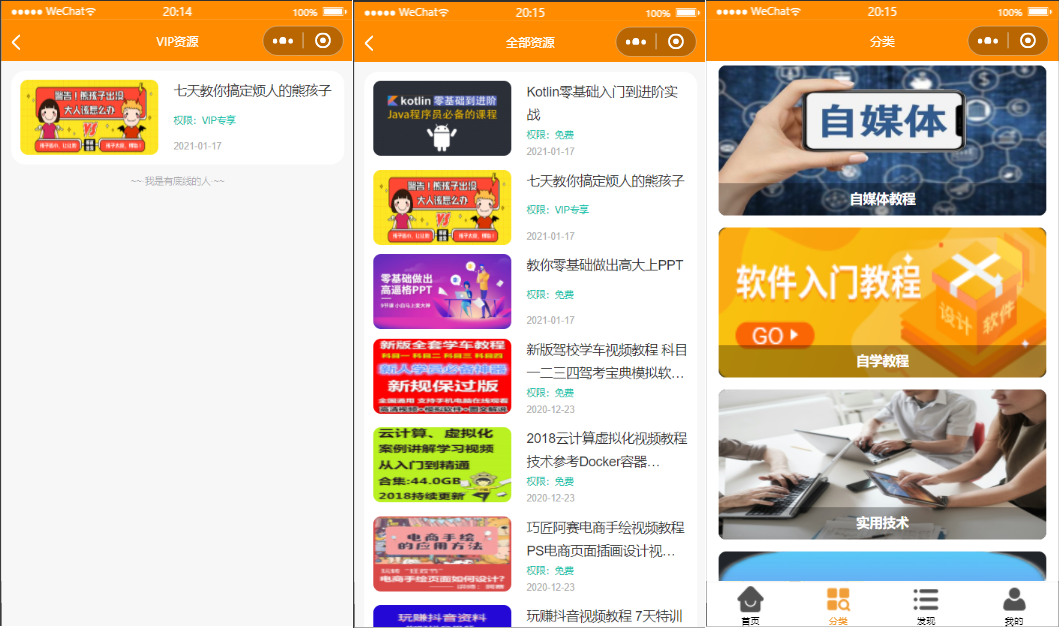Click the 'VIP资源' page title
The height and width of the screenshot is (628, 1059).
click(177, 42)
